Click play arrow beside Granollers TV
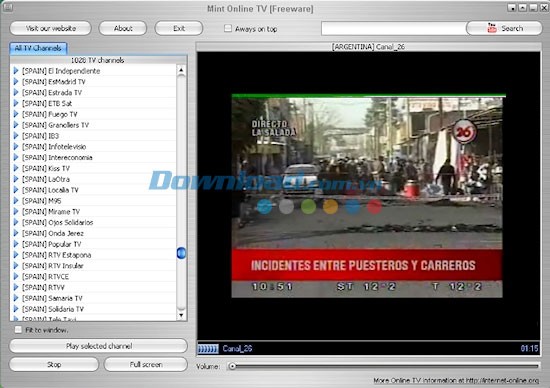This screenshot has height=388, width=550. click(x=16, y=125)
